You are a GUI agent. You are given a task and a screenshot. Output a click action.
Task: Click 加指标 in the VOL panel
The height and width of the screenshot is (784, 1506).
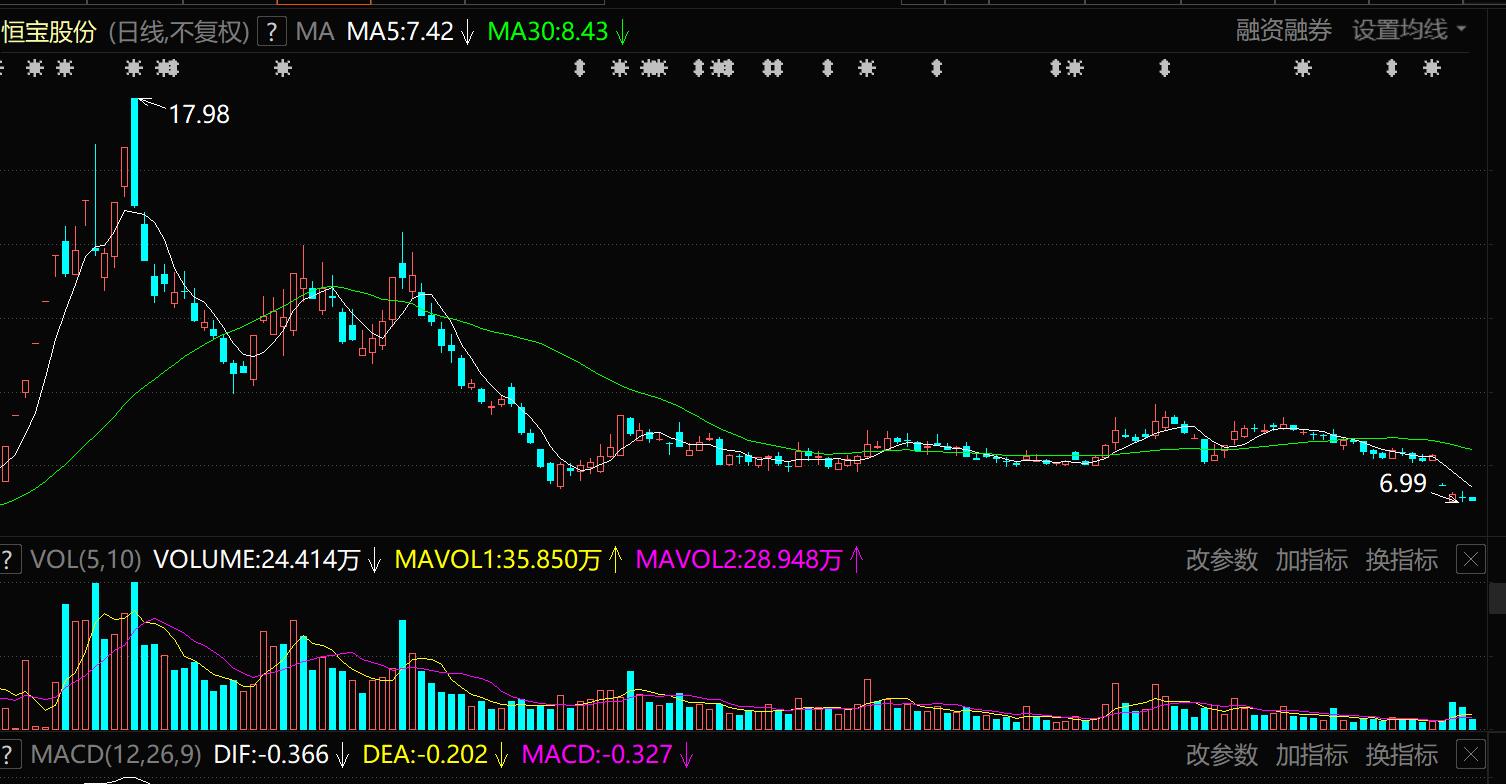point(1311,560)
